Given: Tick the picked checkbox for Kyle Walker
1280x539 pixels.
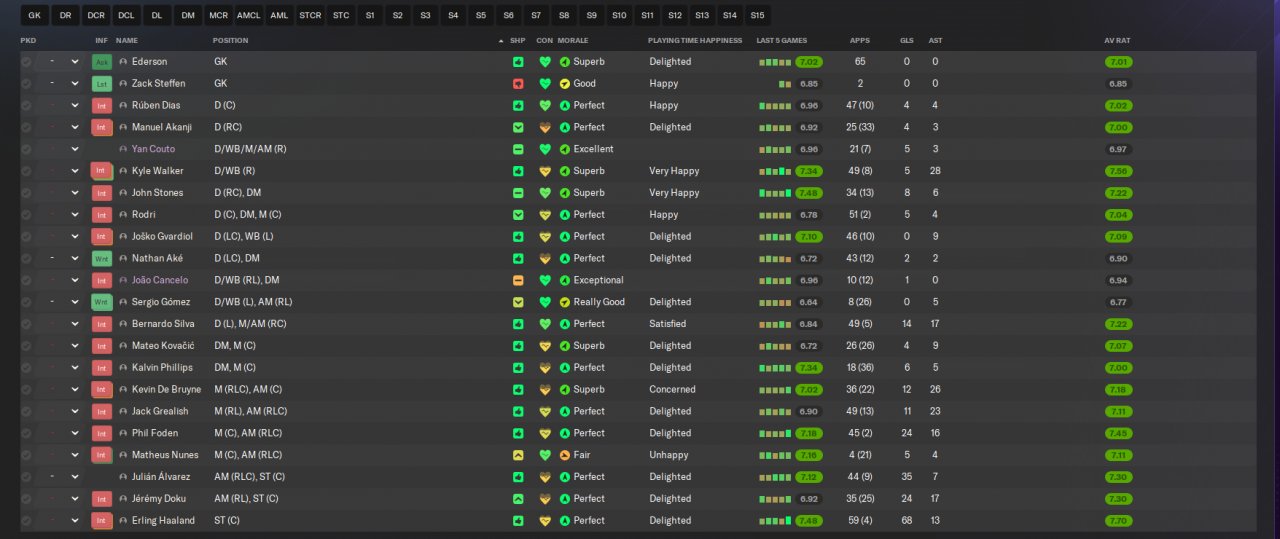Looking at the screenshot, I should pos(26,171).
